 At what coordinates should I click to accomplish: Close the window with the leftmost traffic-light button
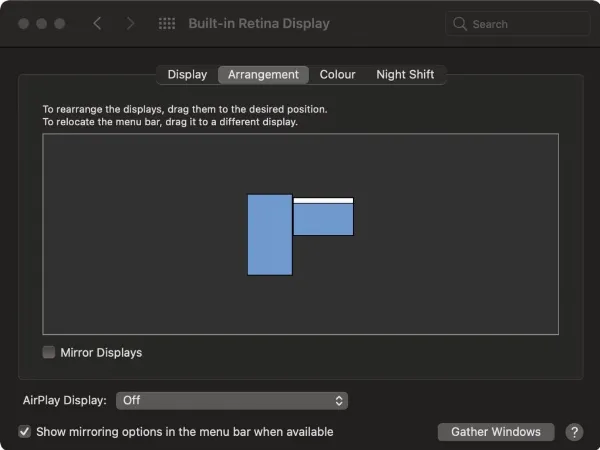(24, 24)
